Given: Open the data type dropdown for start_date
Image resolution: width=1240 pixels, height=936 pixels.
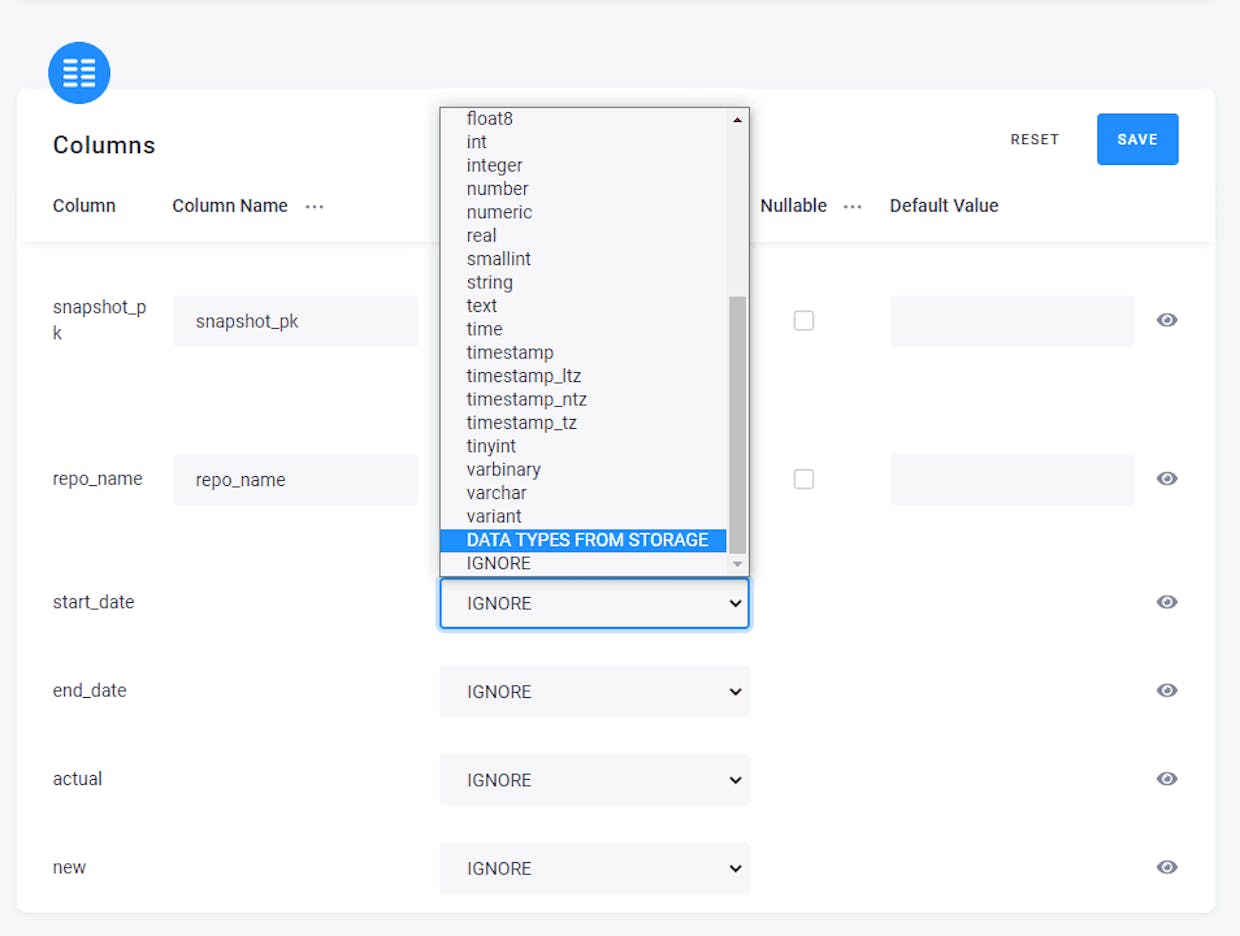Looking at the screenshot, I should [x=594, y=603].
